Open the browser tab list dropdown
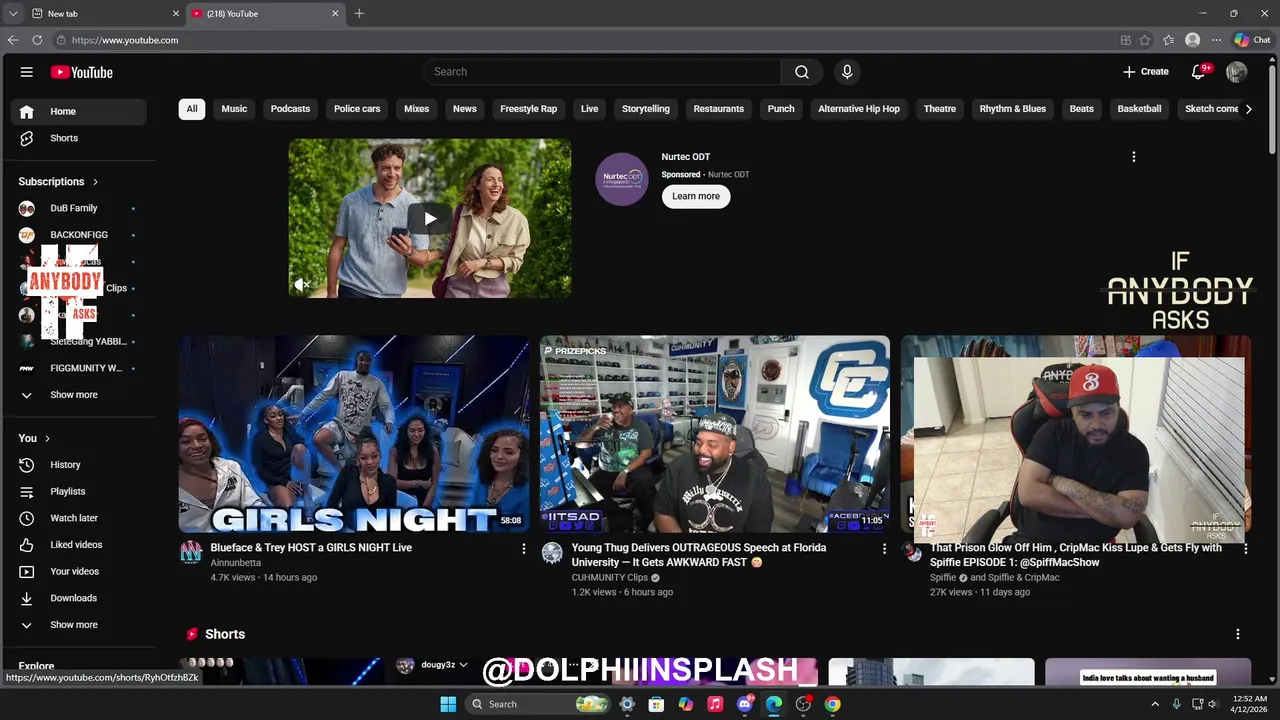The width and height of the screenshot is (1280, 720). [x=13, y=13]
